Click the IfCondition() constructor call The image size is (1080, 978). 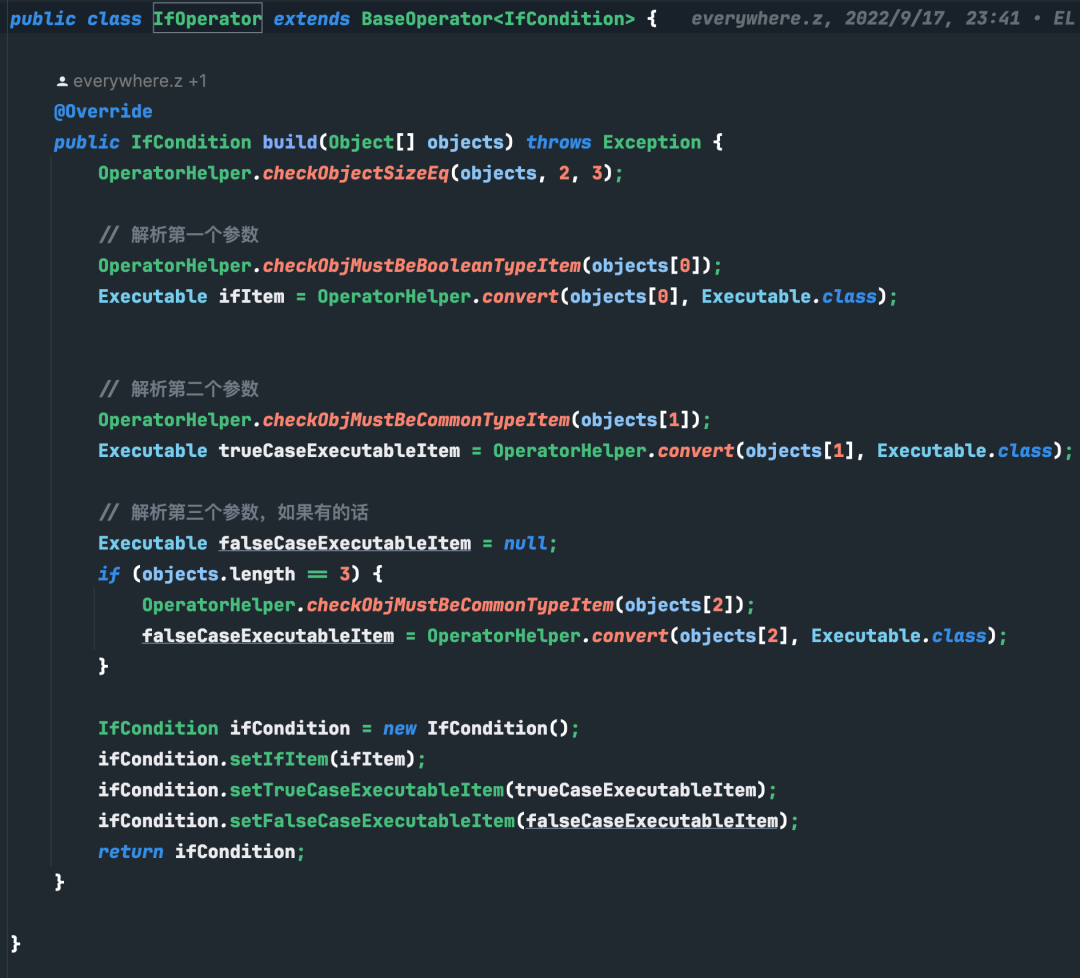click(x=498, y=729)
